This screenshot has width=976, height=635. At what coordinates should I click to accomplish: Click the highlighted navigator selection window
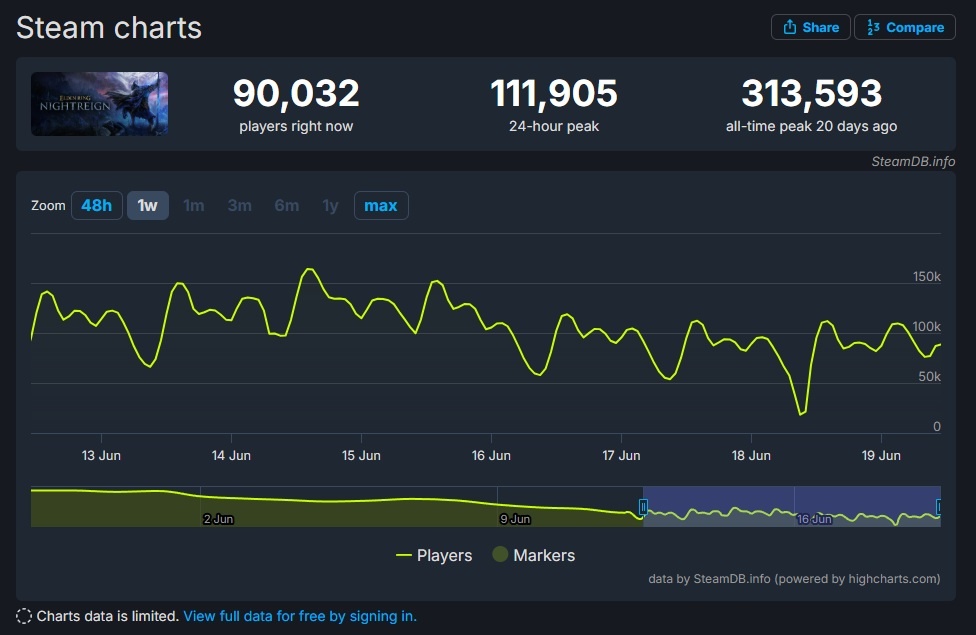click(792, 506)
